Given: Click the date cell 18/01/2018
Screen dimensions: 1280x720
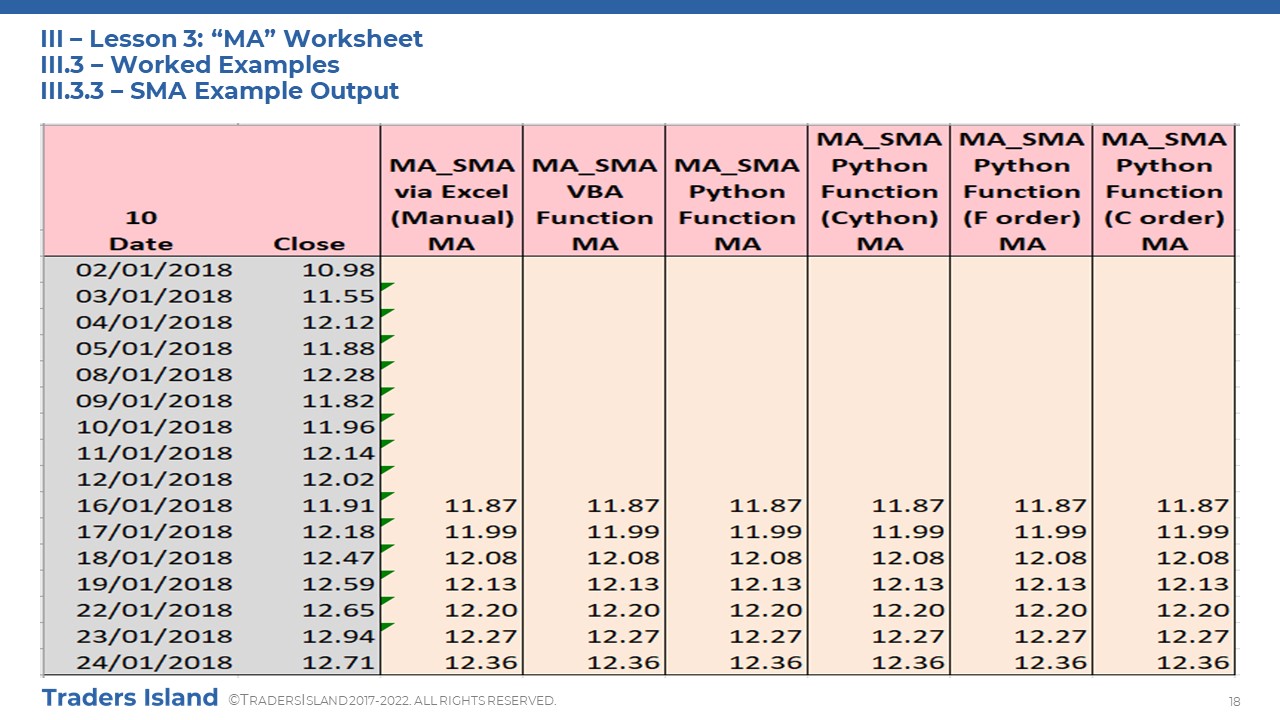Looking at the screenshot, I should [x=154, y=557].
